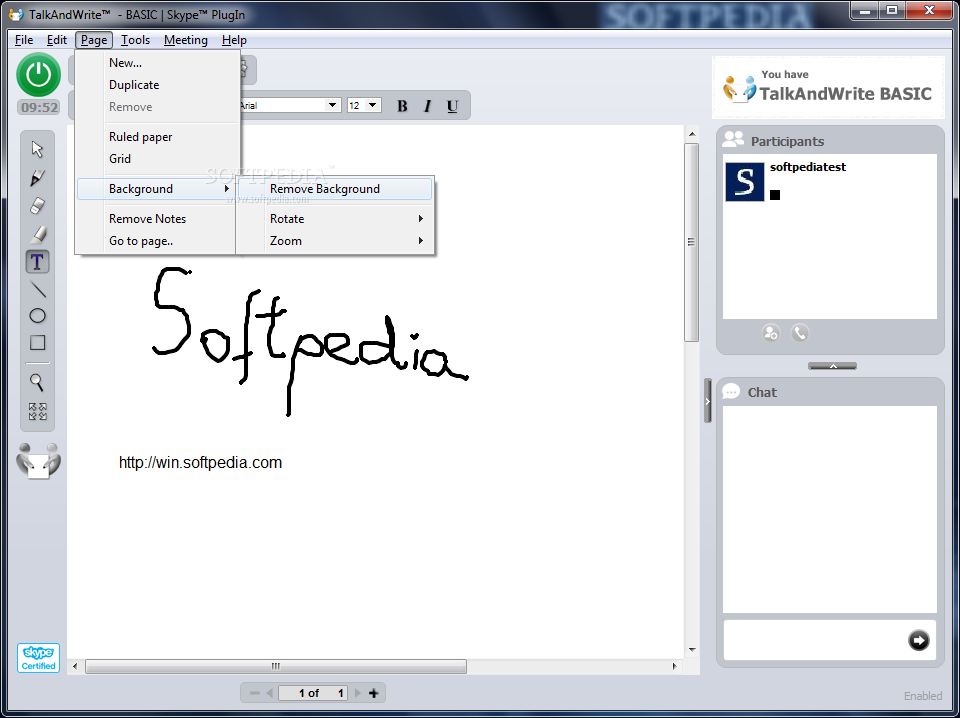Select the Rectangle shape tool
The width and height of the screenshot is (960, 718).
click(x=37, y=343)
